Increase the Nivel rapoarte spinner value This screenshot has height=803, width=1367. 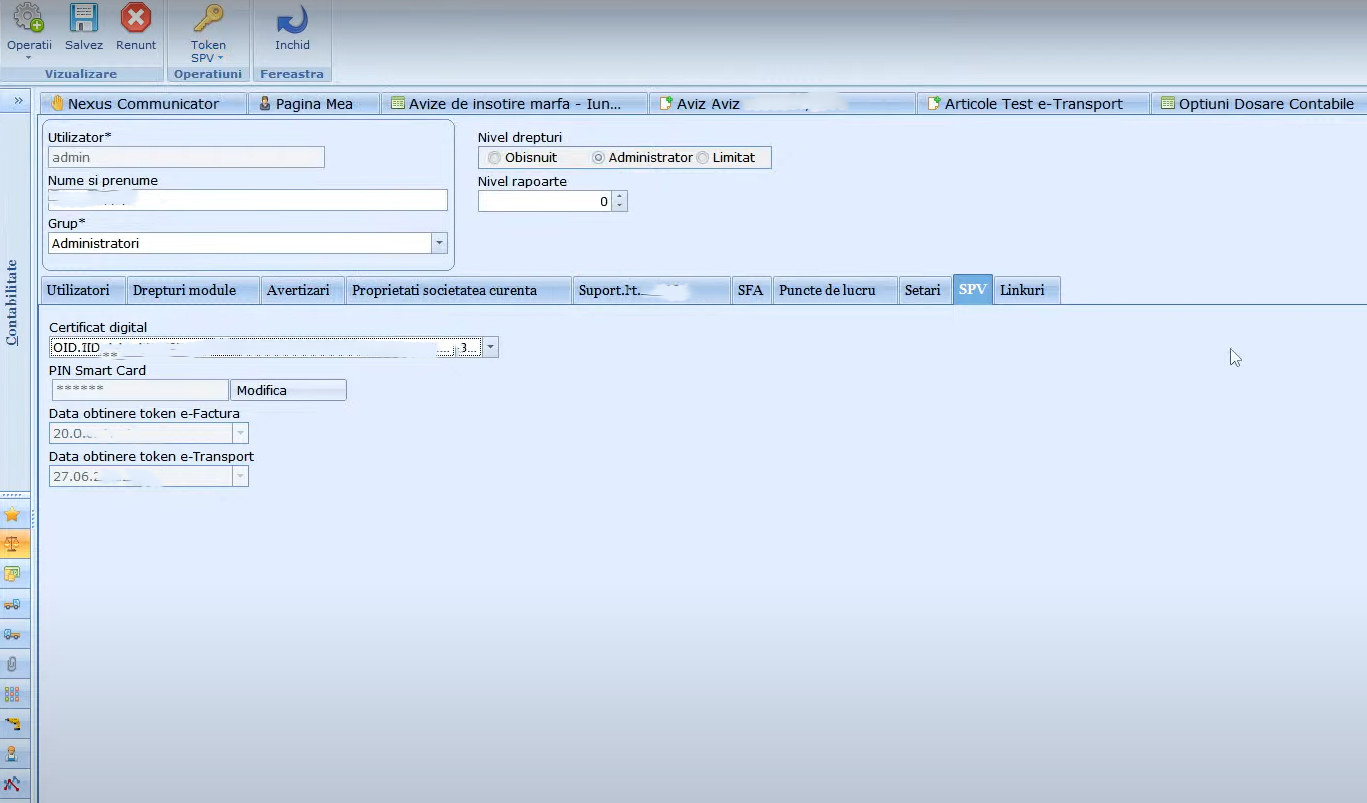click(x=620, y=197)
